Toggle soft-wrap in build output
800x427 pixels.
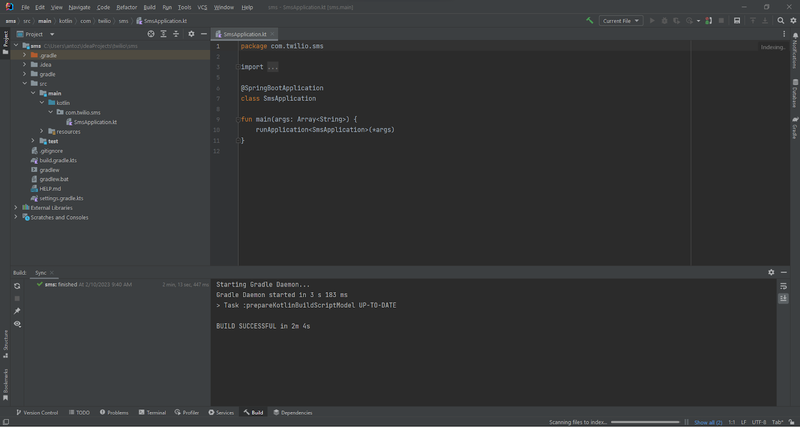point(783,286)
